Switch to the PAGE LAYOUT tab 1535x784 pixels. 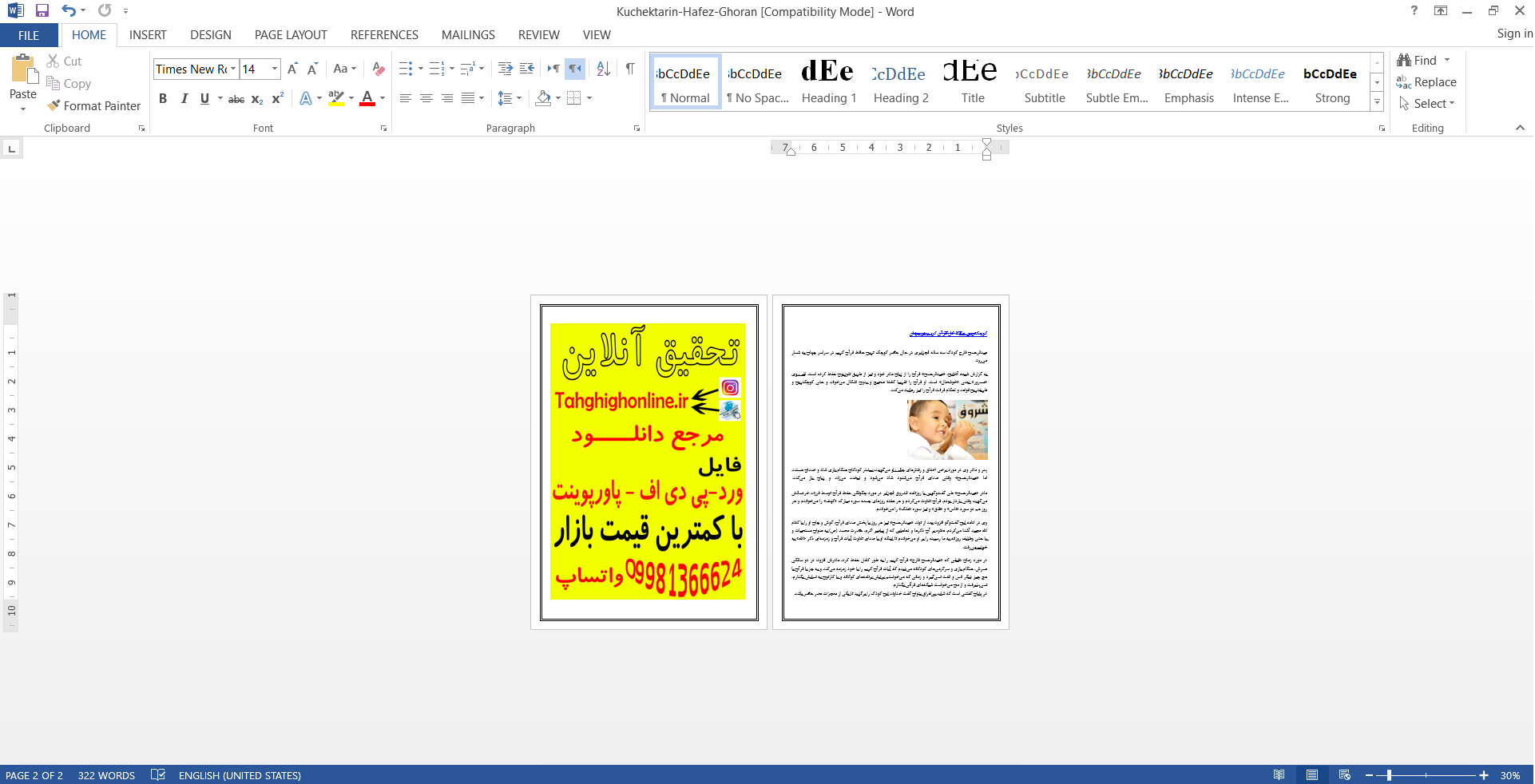tap(291, 35)
